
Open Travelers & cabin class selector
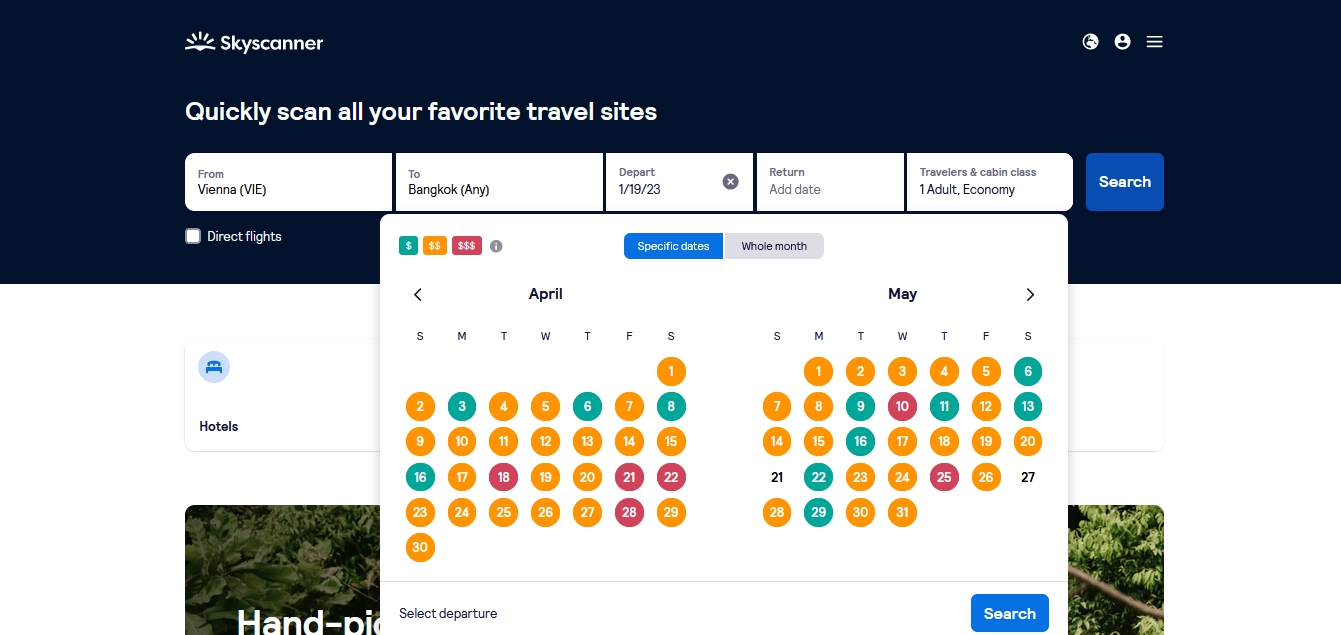(x=990, y=182)
